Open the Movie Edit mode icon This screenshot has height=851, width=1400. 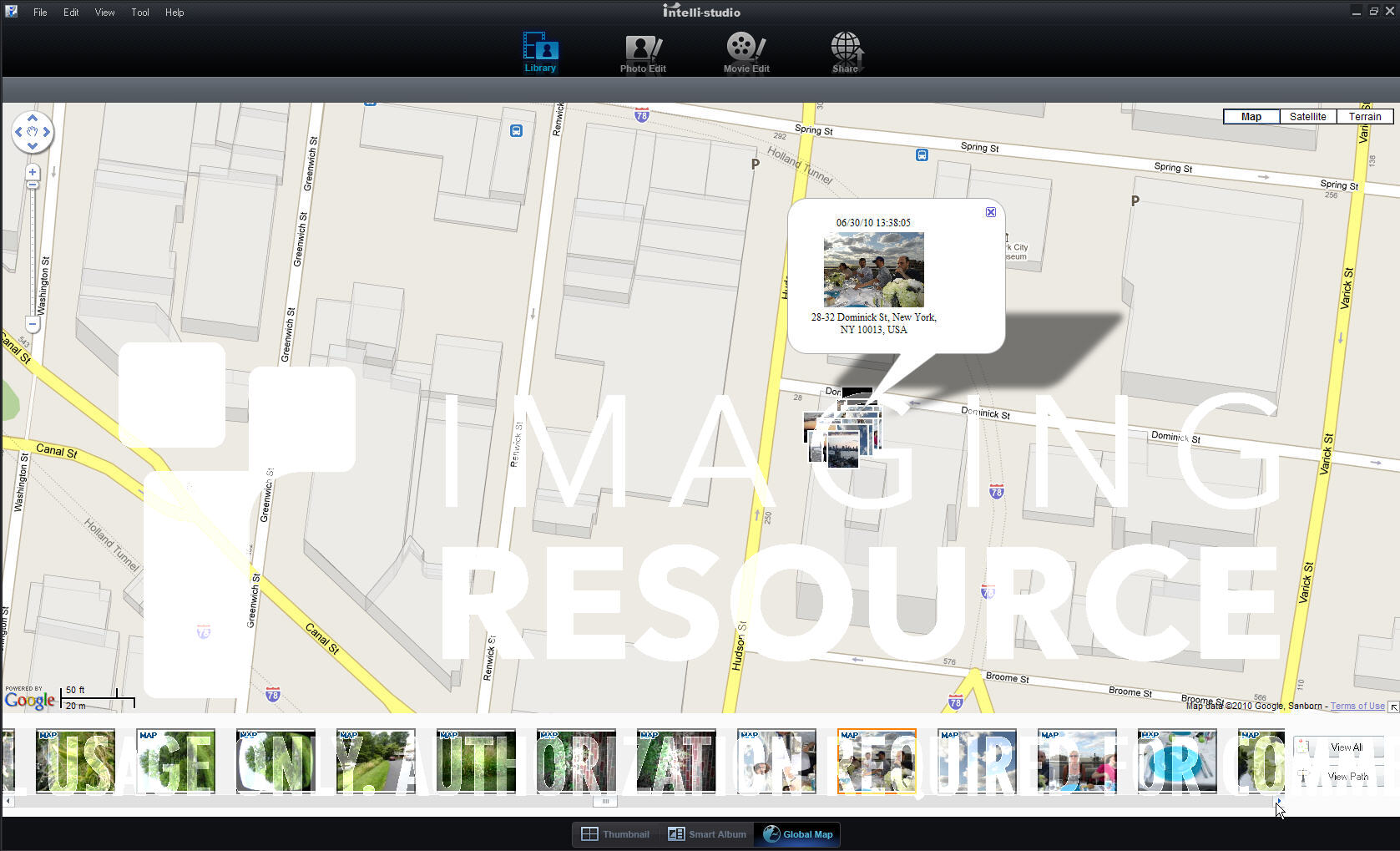[x=745, y=53]
